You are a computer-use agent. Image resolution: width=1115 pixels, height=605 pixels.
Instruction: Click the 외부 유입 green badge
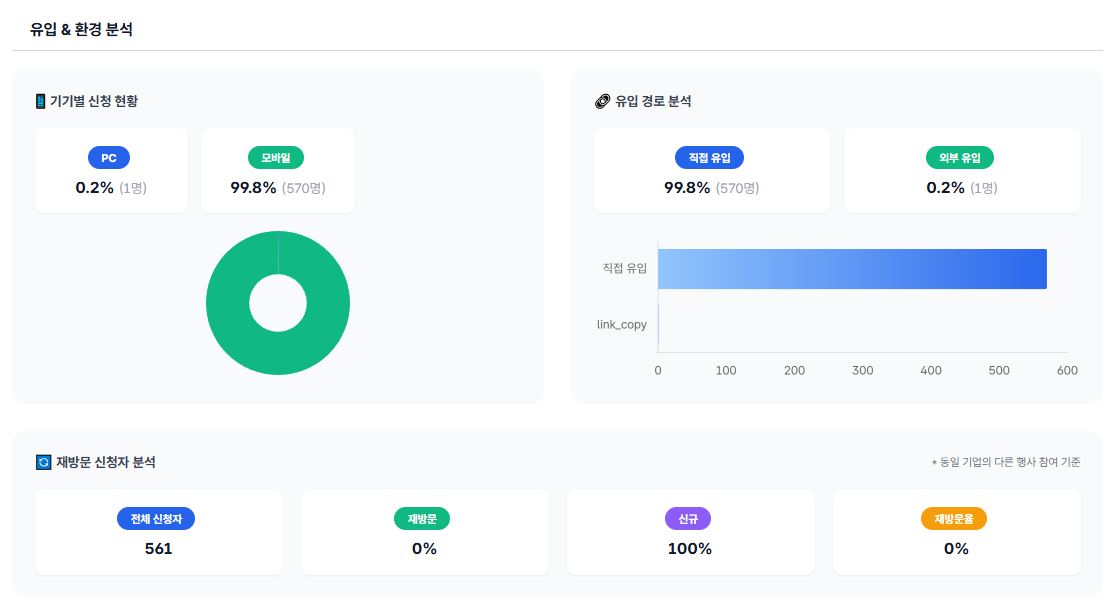pyautogui.click(x=960, y=158)
